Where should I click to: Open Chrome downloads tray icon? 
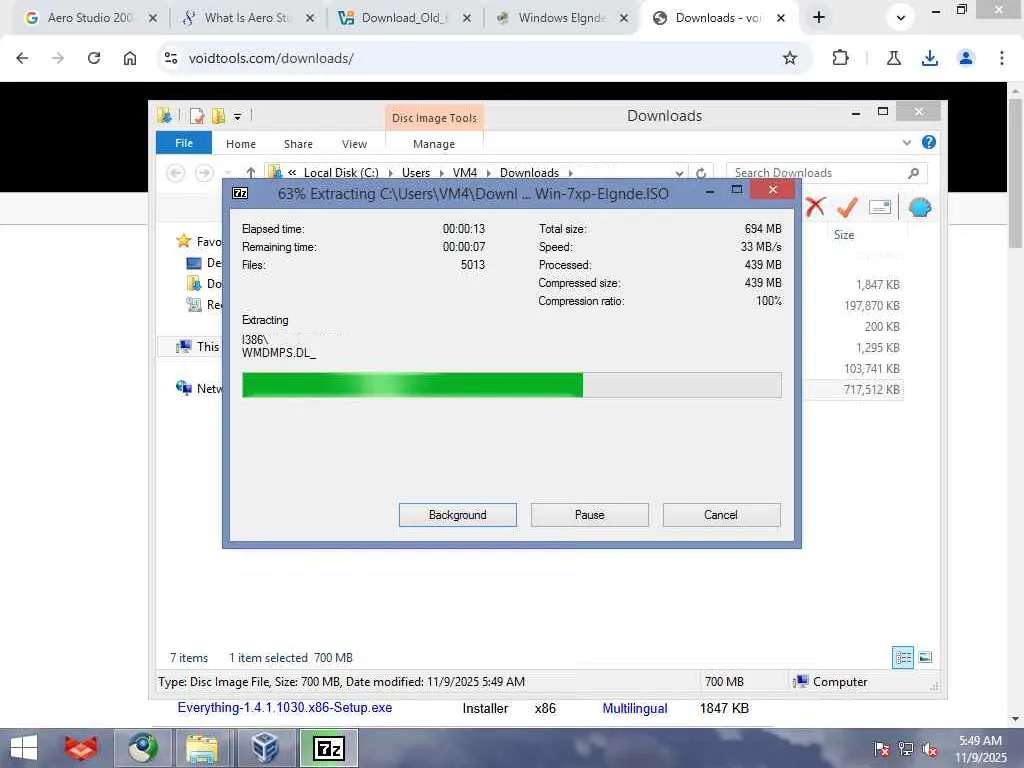point(930,58)
